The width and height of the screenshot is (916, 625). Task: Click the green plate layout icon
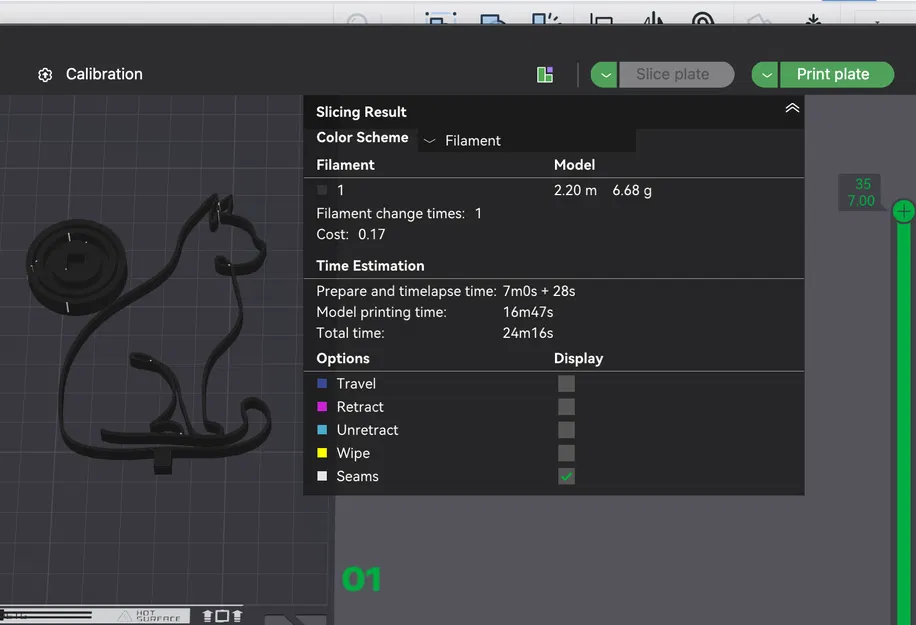545,75
